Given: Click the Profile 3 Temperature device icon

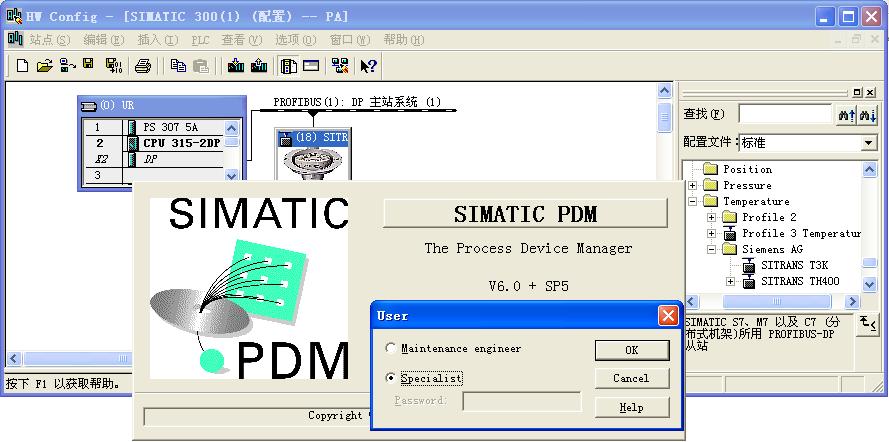Looking at the screenshot, I should 730,233.
